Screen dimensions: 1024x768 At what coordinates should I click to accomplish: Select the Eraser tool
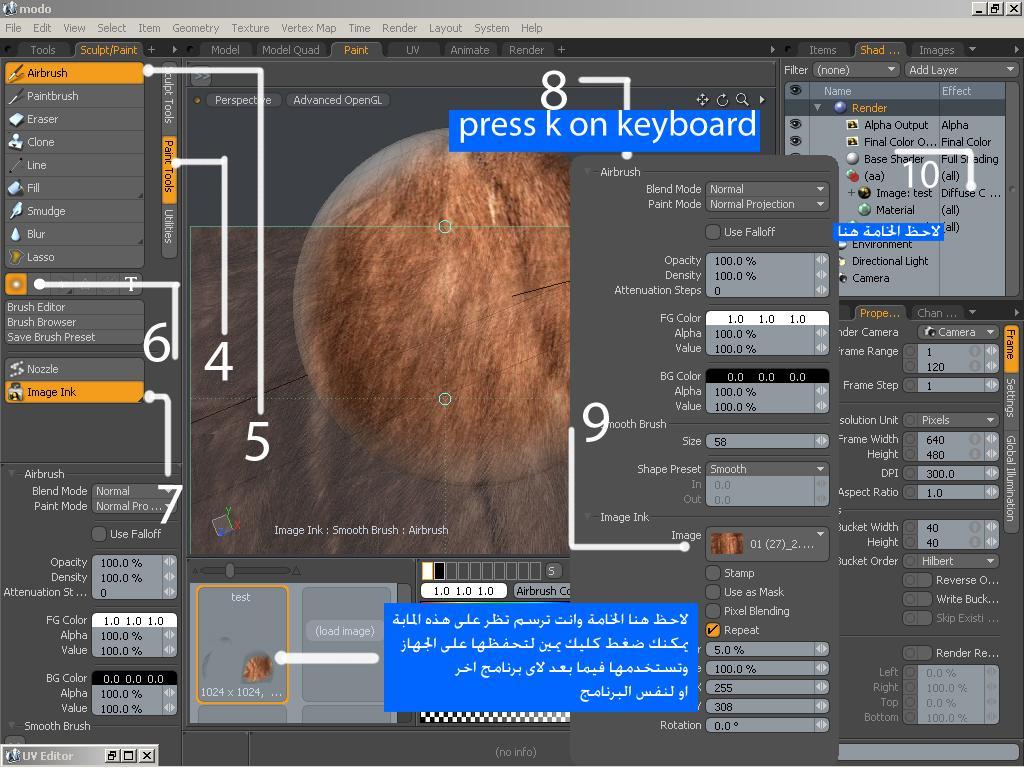(74, 119)
